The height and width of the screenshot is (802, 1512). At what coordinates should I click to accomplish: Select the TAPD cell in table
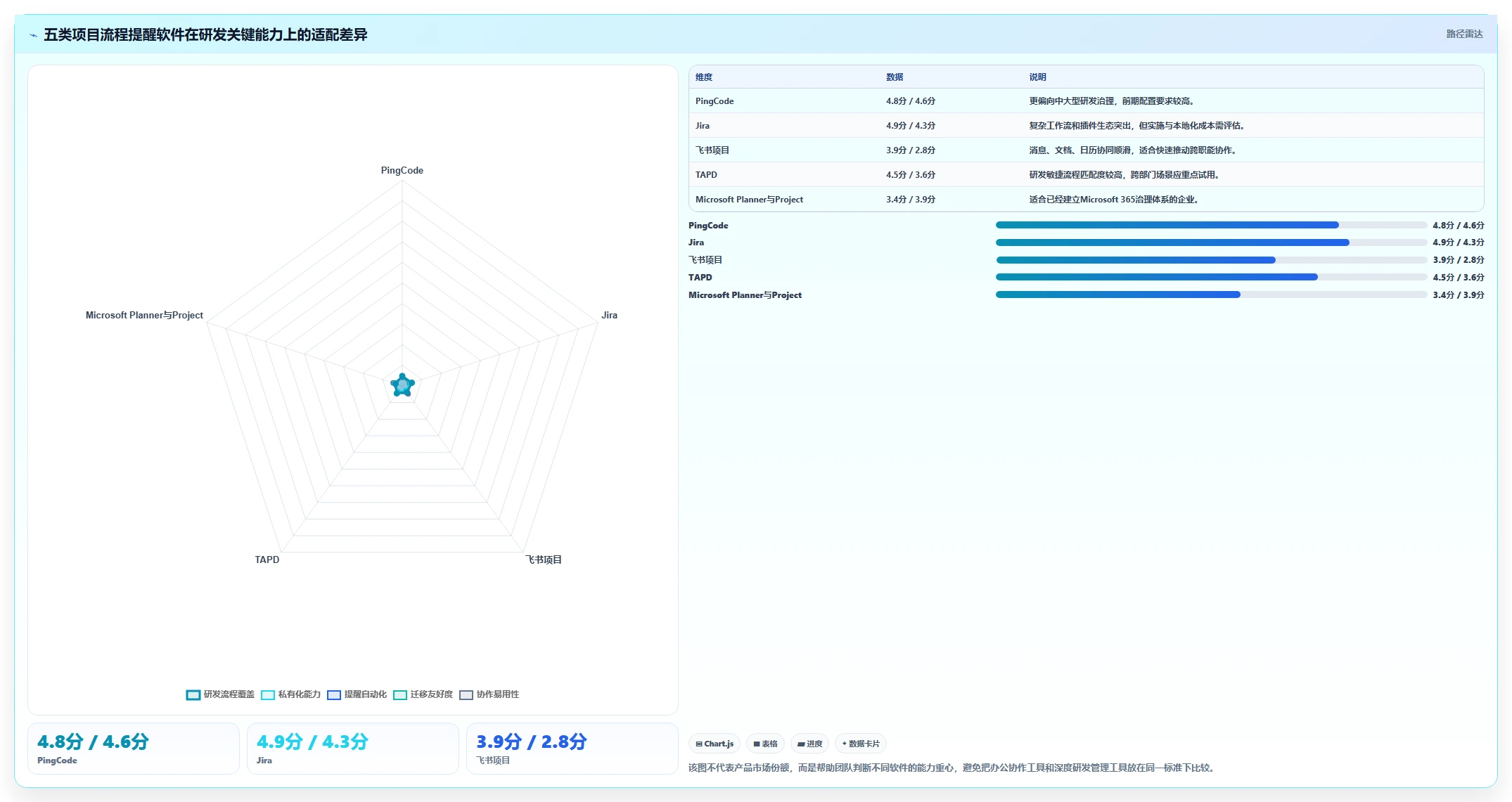706,175
